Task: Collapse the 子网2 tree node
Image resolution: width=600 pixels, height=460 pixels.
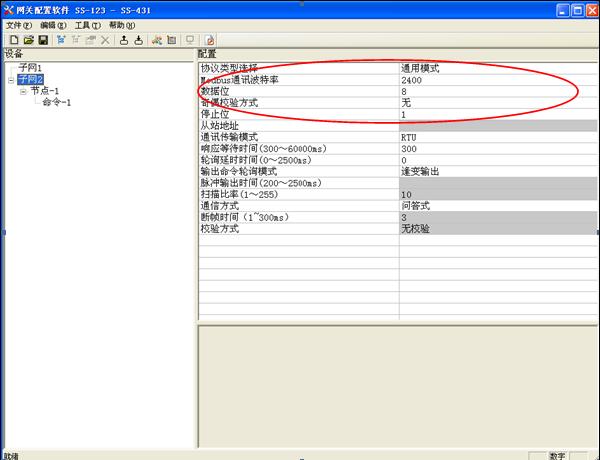Action: tap(10, 79)
